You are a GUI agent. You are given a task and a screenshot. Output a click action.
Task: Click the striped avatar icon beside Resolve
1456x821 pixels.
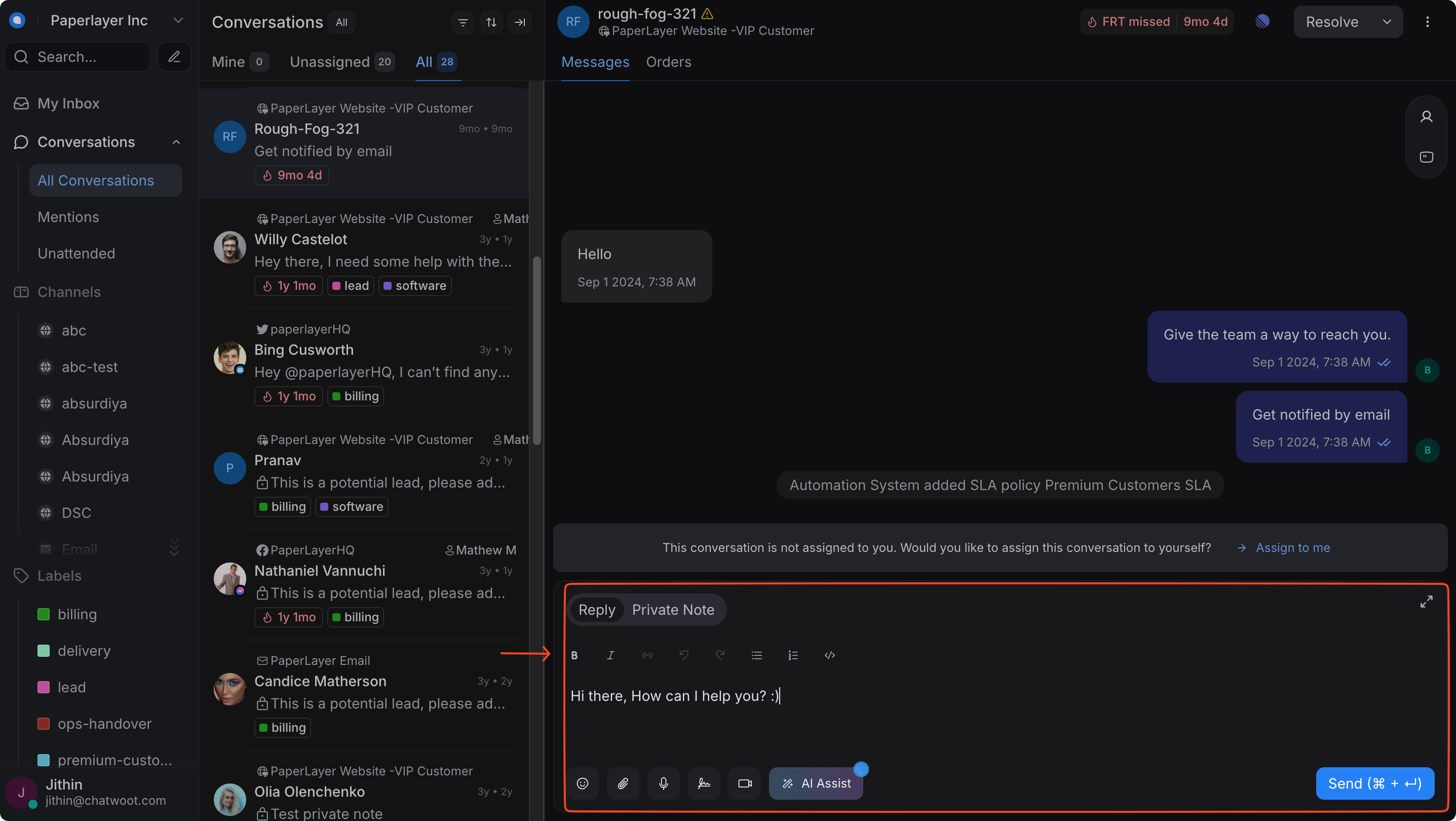pyautogui.click(x=1262, y=21)
